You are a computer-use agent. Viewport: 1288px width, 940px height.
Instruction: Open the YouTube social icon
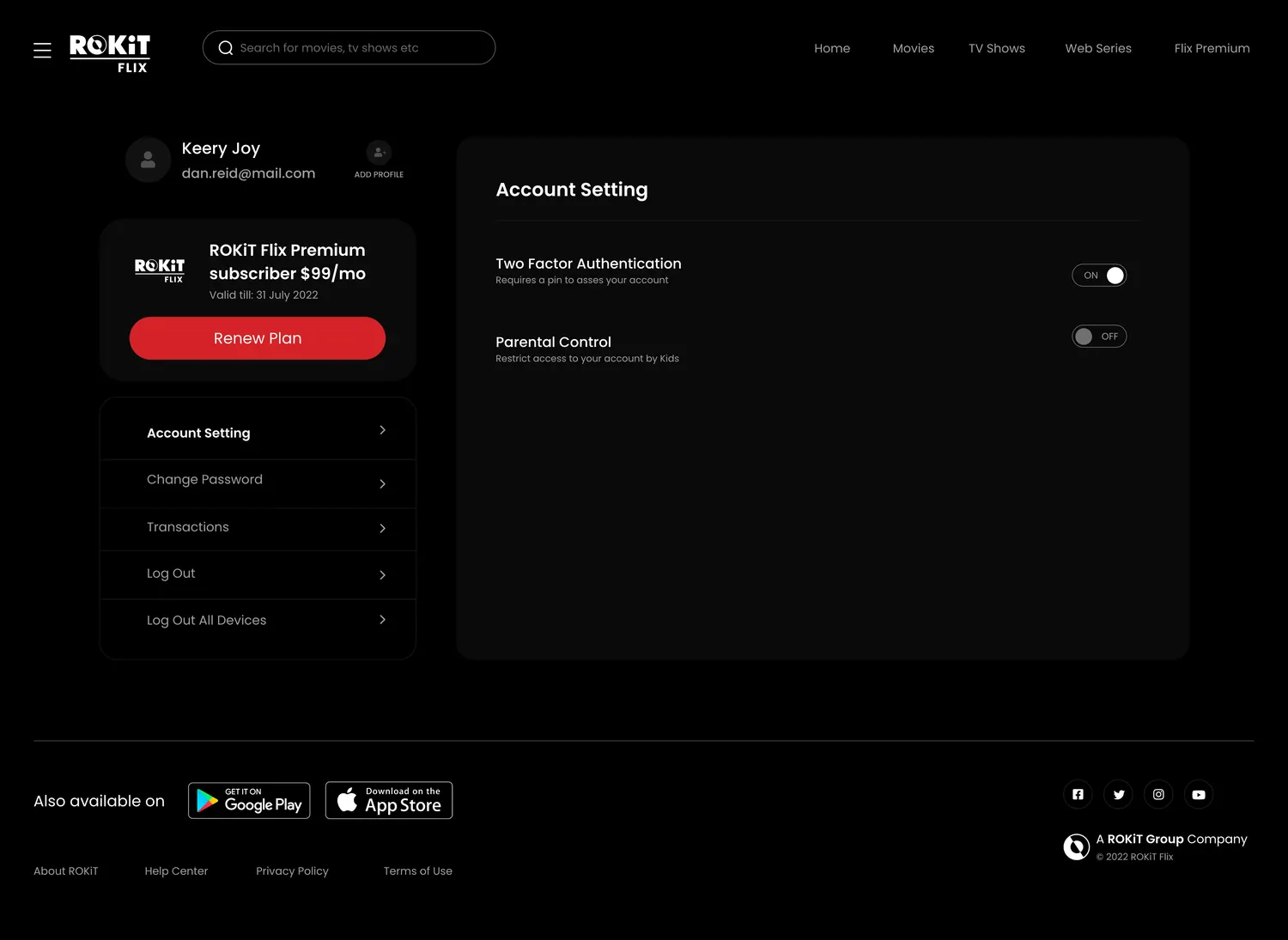1199,795
